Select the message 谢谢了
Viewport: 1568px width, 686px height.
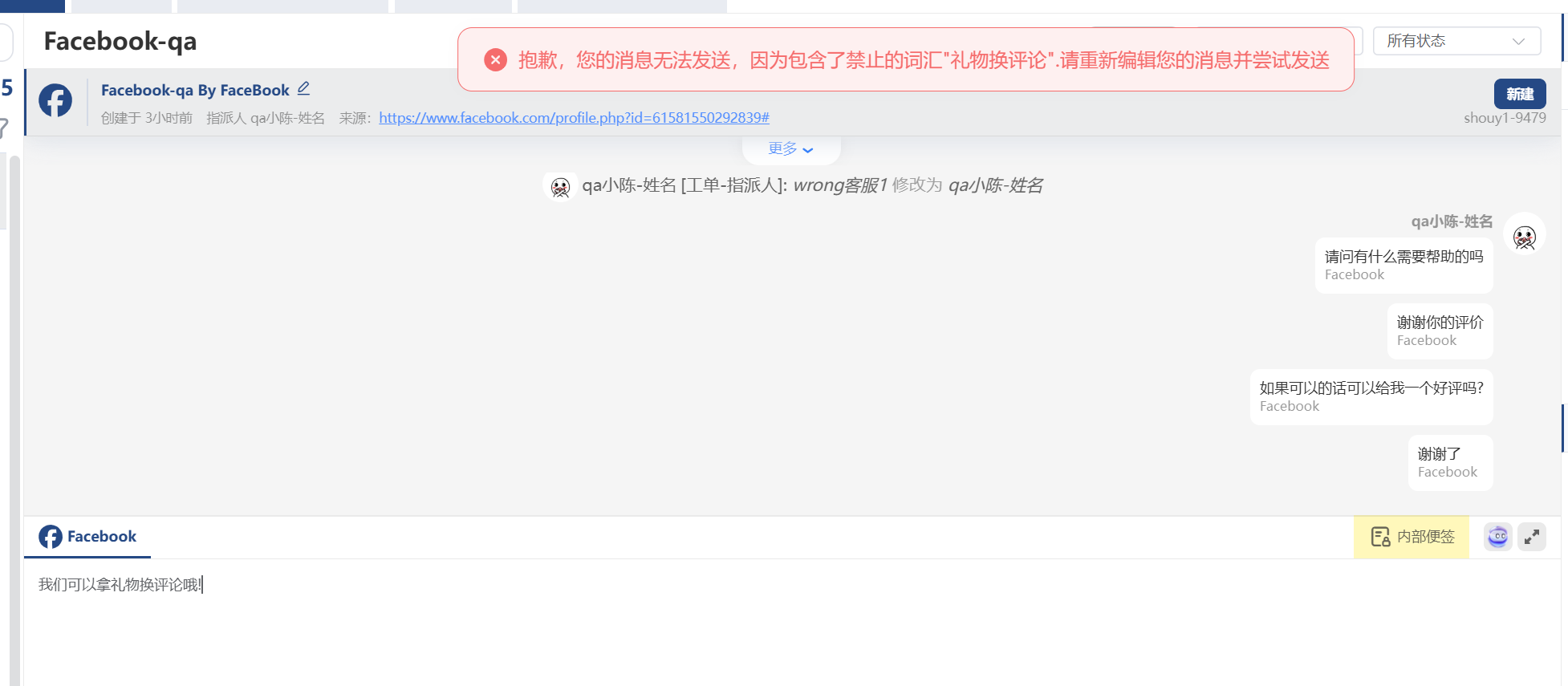1450,463
